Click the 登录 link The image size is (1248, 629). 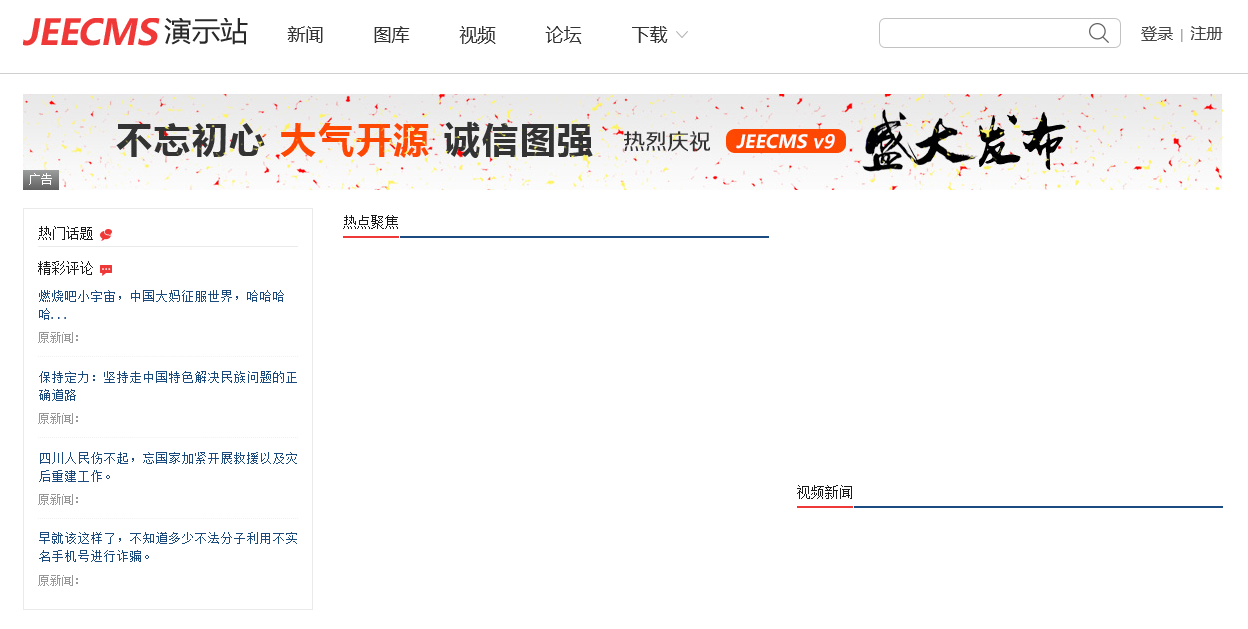(x=1157, y=34)
